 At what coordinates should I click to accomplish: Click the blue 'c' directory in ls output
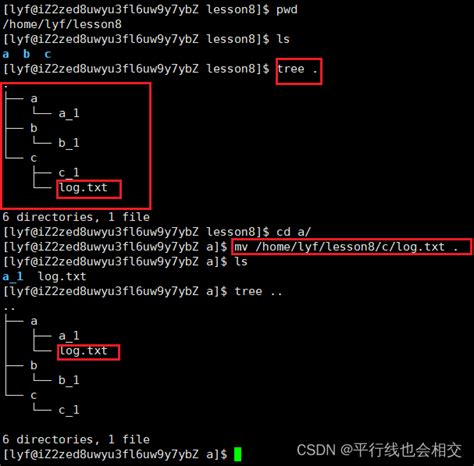[x=48, y=54]
